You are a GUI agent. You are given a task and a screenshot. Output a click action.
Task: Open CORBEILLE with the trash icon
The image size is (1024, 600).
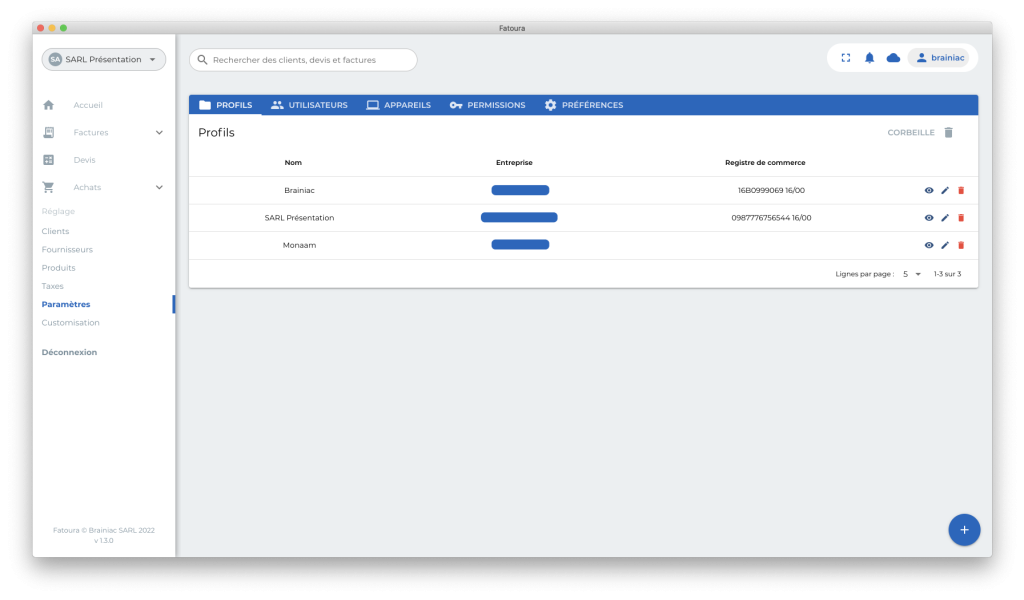(947, 132)
